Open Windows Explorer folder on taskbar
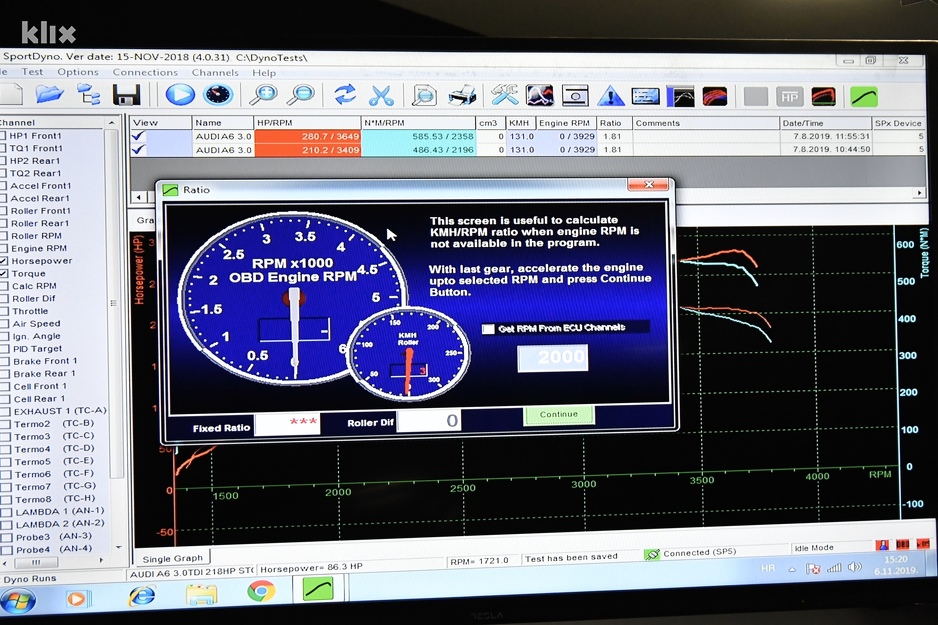This screenshot has width=938, height=625. click(x=201, y=594)
